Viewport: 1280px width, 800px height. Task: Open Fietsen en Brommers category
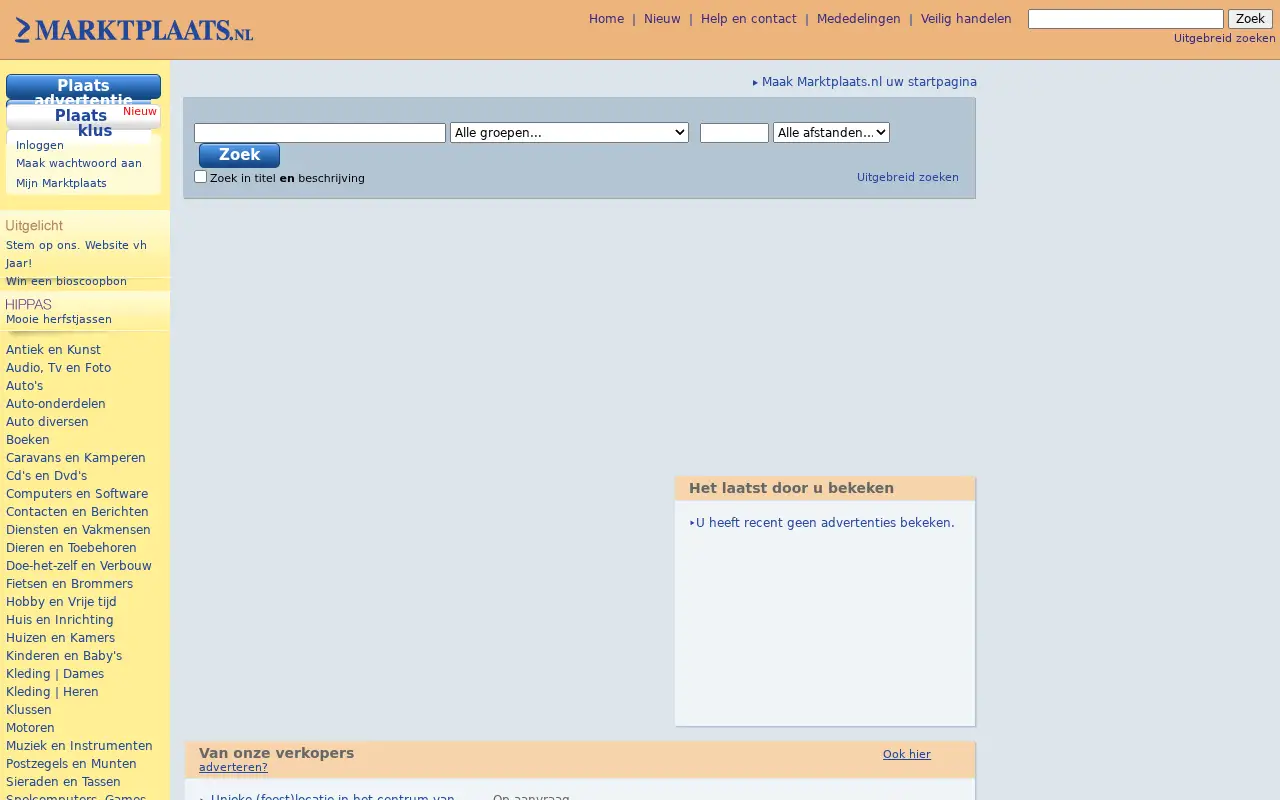pos(69,584)
